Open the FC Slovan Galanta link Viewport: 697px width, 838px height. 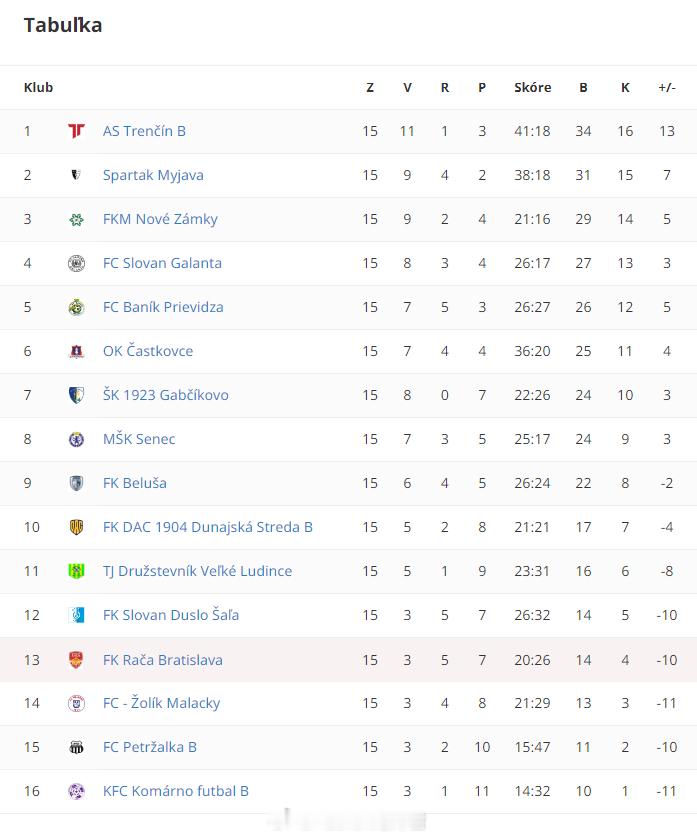[162, 263]
